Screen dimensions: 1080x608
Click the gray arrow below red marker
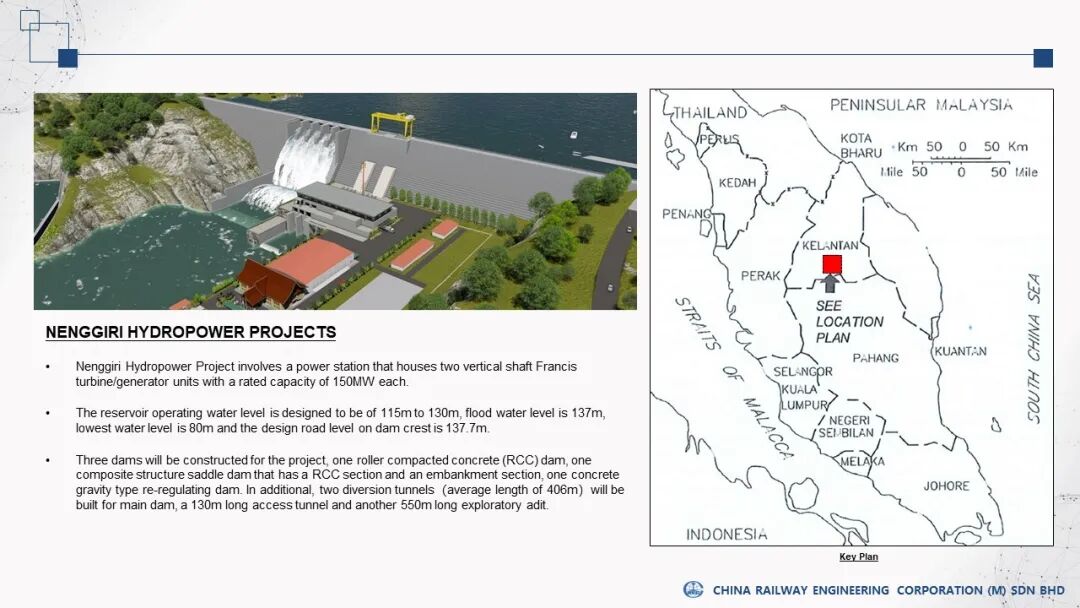tap(831, 283)
